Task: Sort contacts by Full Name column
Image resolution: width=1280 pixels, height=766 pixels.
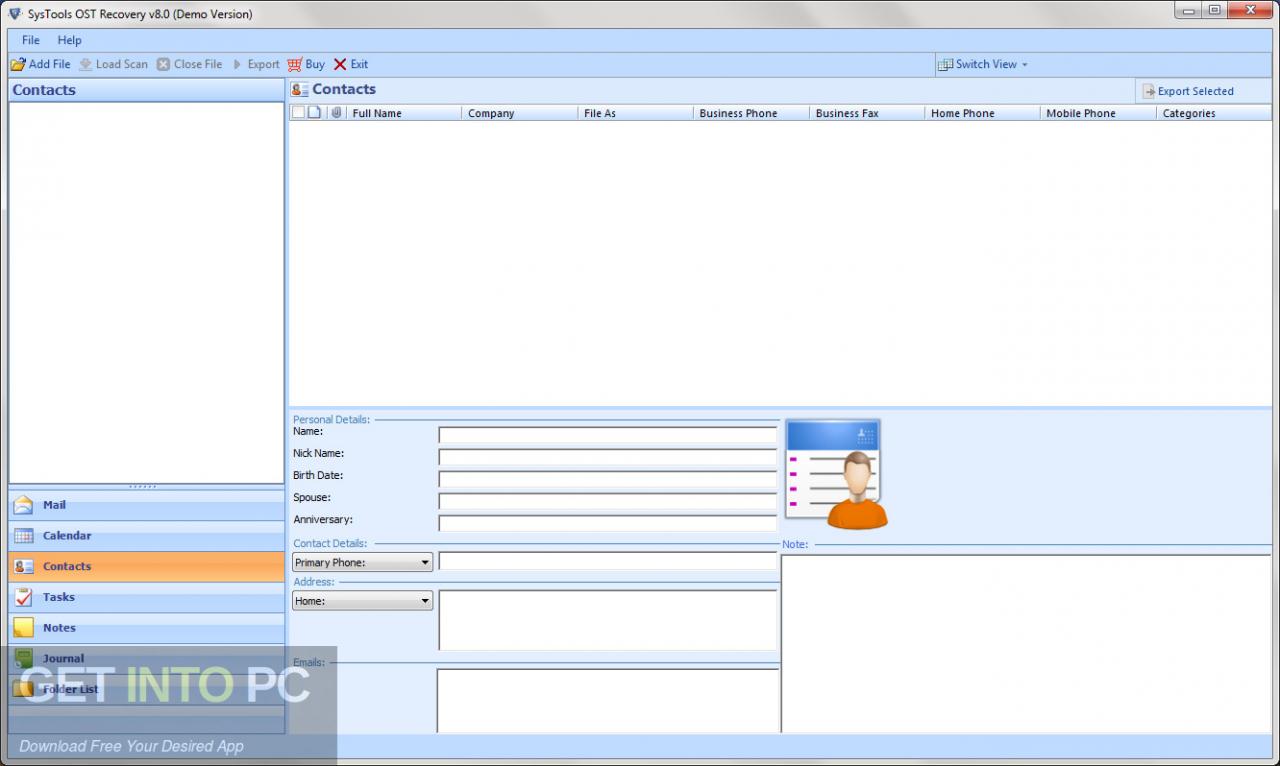Action: coord(404,113)
